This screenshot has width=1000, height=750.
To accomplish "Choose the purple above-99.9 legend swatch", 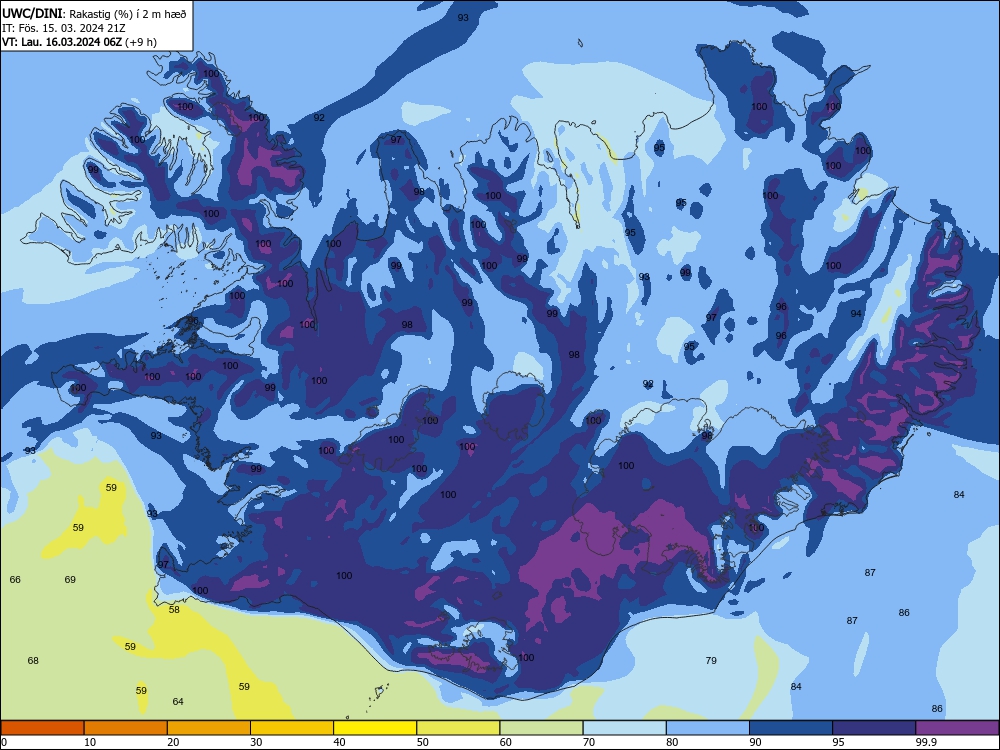I will (957, 728).
